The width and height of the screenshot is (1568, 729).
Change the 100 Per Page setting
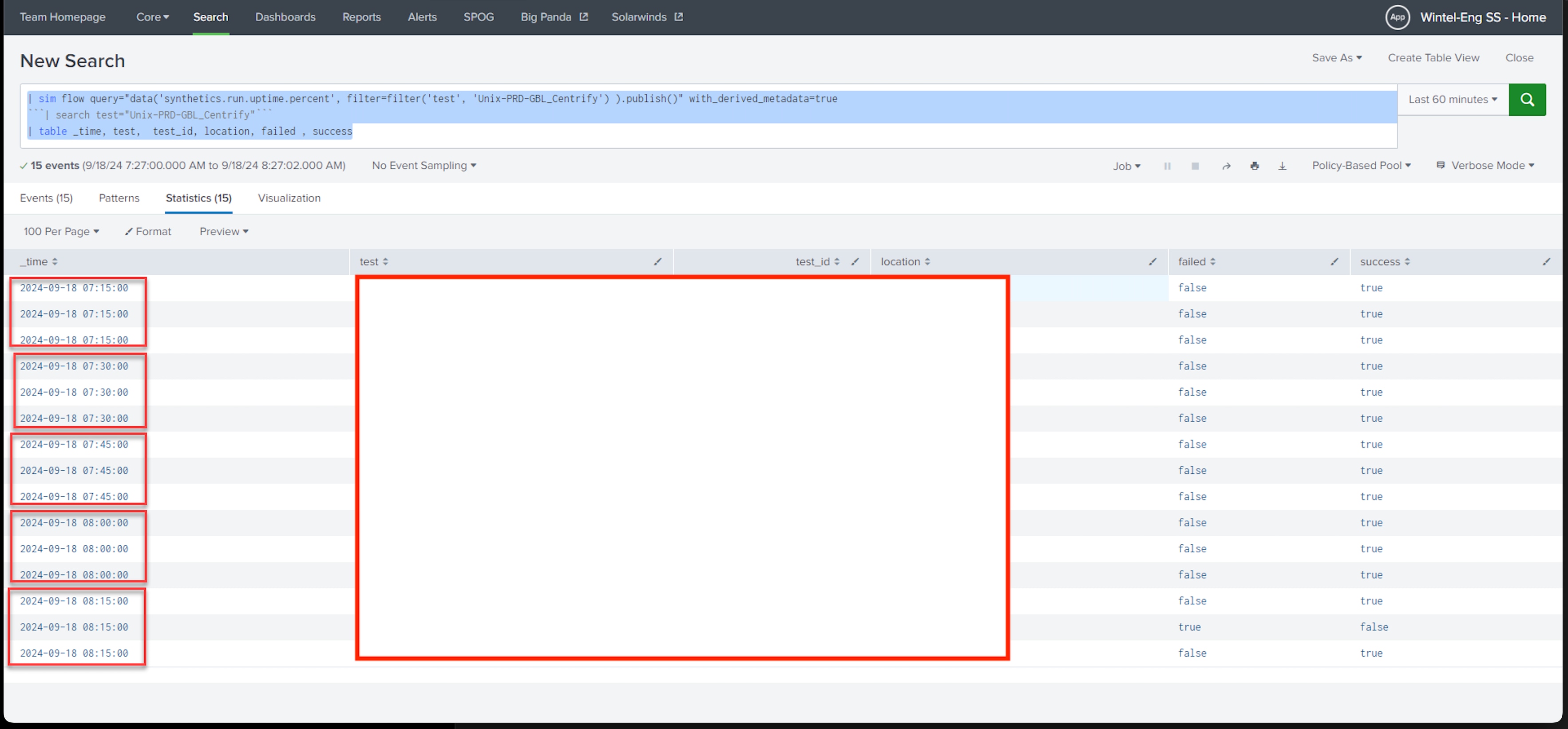(61, 231)
